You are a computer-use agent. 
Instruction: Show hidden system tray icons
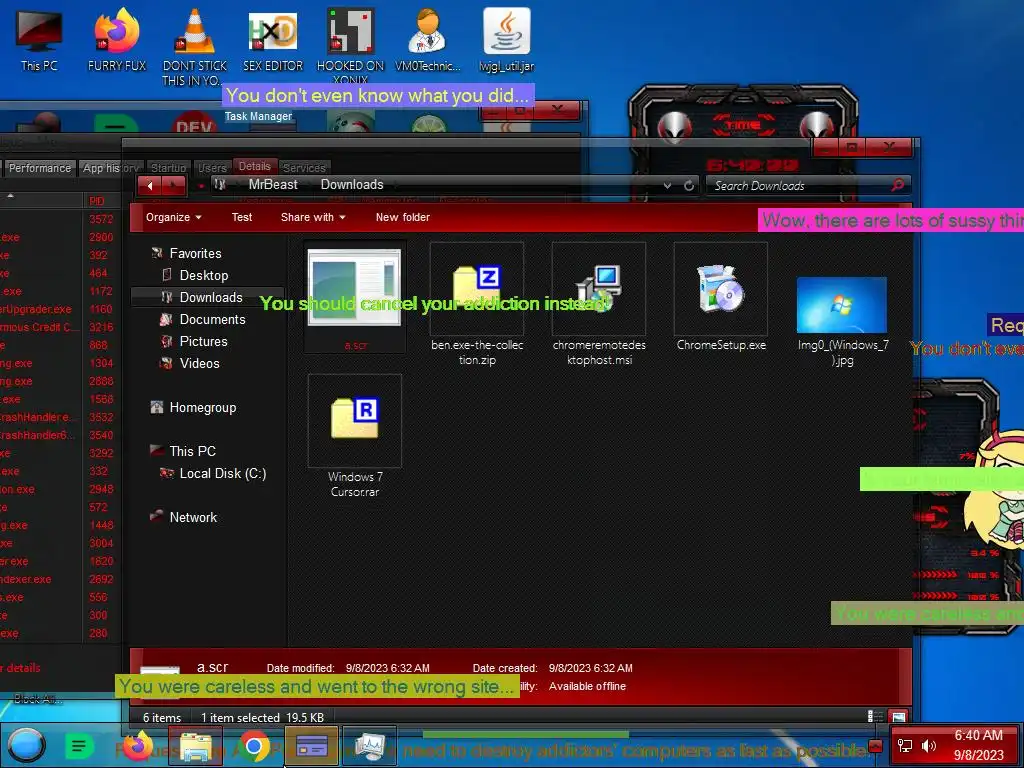pyautogui.click(x=876, y=746)
